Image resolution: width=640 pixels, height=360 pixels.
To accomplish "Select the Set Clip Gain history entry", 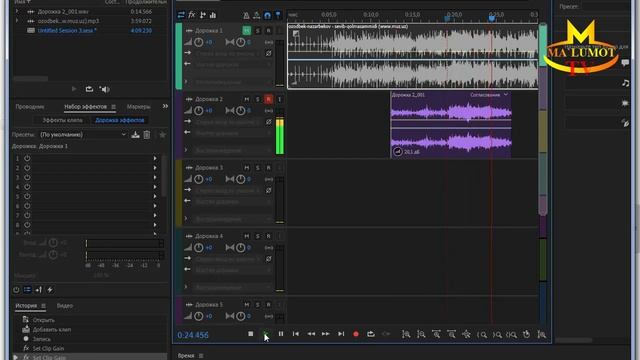I will click(x=48, y=348).
